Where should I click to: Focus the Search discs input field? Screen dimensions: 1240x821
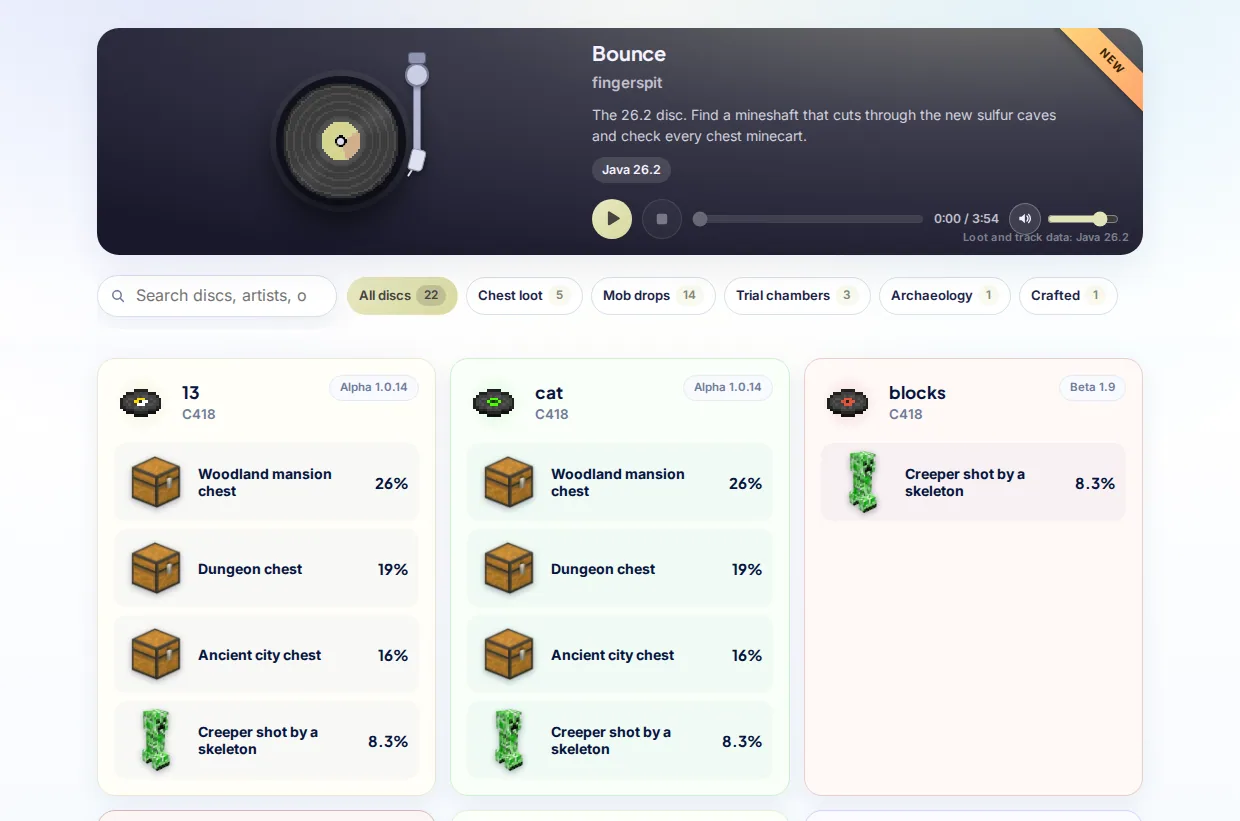pyautogui.click(x=217, y=296)
